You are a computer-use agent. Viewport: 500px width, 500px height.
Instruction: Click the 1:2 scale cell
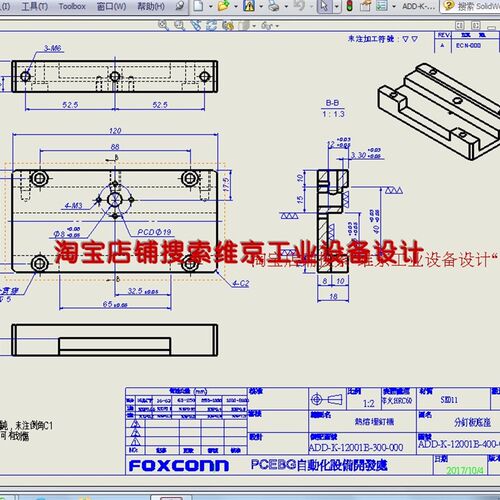[368, 404]
